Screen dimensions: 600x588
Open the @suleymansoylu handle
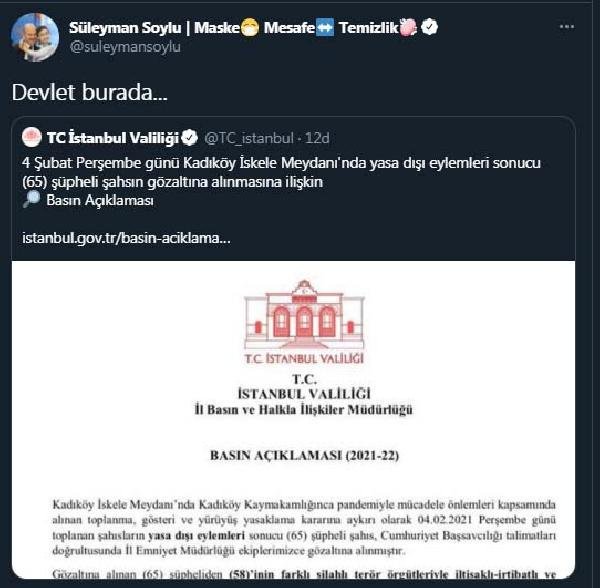[x=125, y=46]
